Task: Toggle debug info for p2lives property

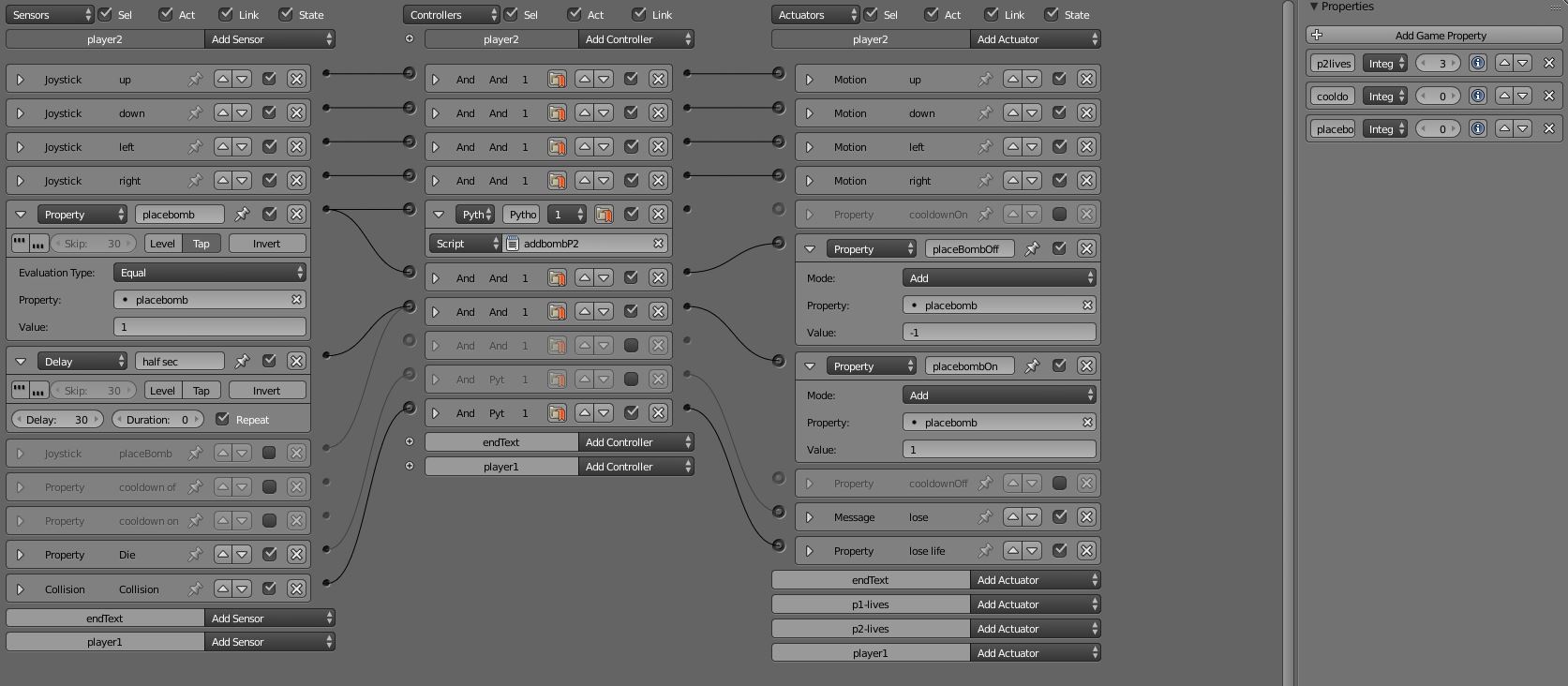Action: click(x=1477, y=64)
